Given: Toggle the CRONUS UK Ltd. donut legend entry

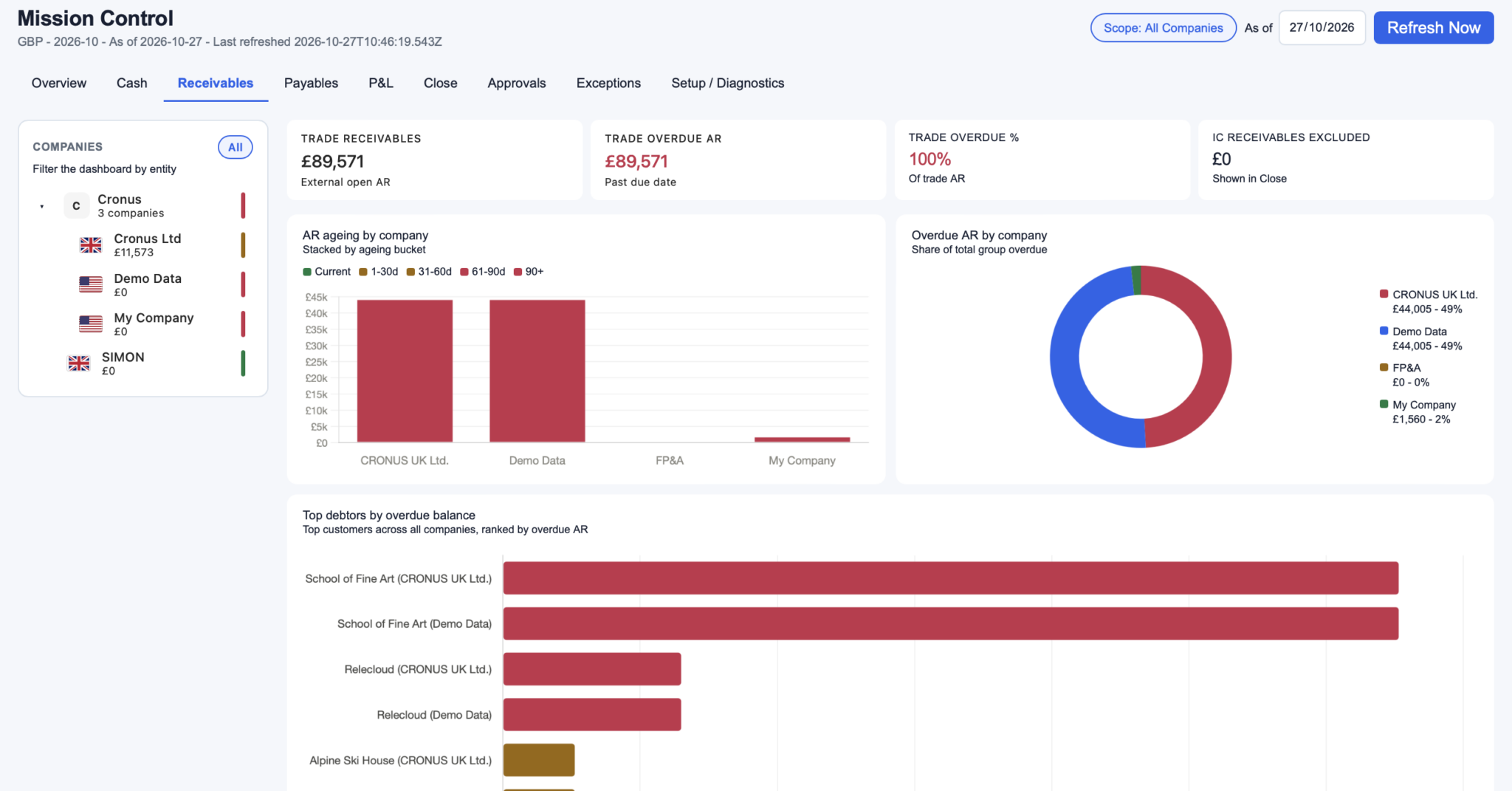Looking at the screenshot, I should click(1429, 301).
